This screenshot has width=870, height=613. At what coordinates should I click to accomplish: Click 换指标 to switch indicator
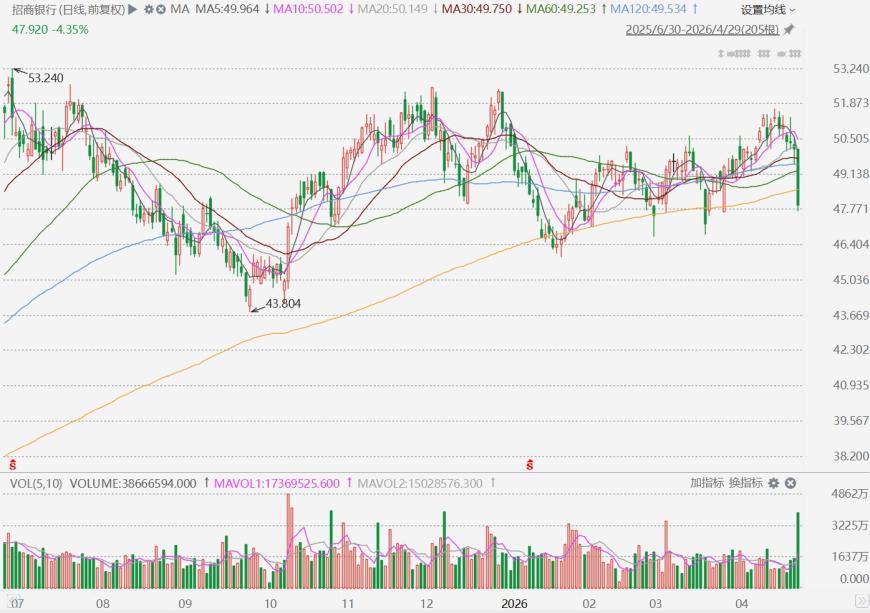746,483
